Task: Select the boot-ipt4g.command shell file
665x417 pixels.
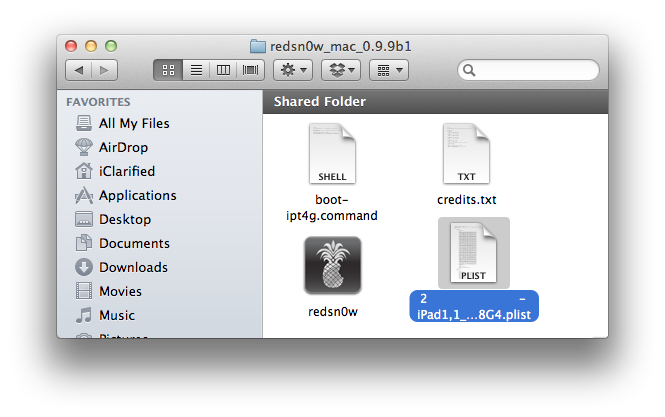Action: (x=332, y=154)
